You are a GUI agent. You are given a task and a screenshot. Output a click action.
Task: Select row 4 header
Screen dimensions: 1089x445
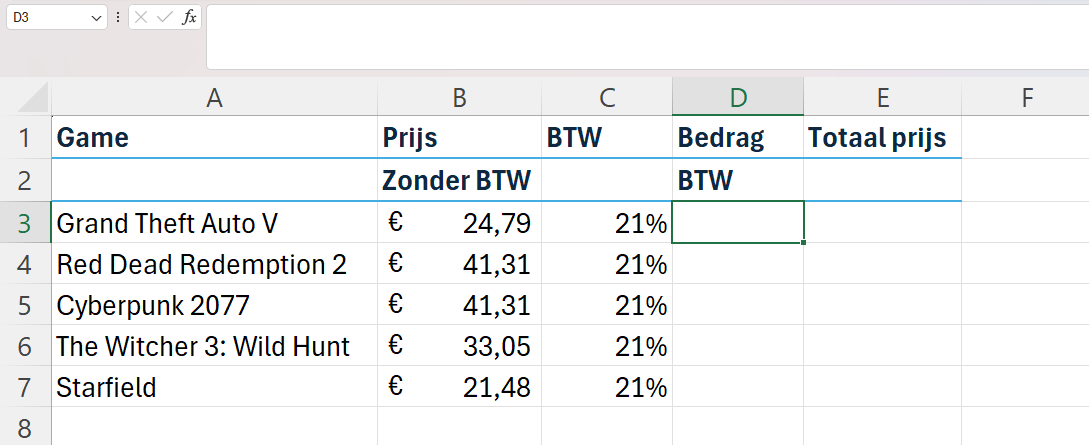tap(25, 264)
